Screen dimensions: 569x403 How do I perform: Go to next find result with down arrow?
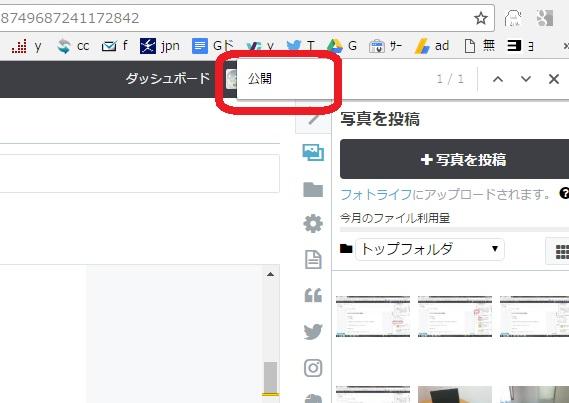[526, 79]
